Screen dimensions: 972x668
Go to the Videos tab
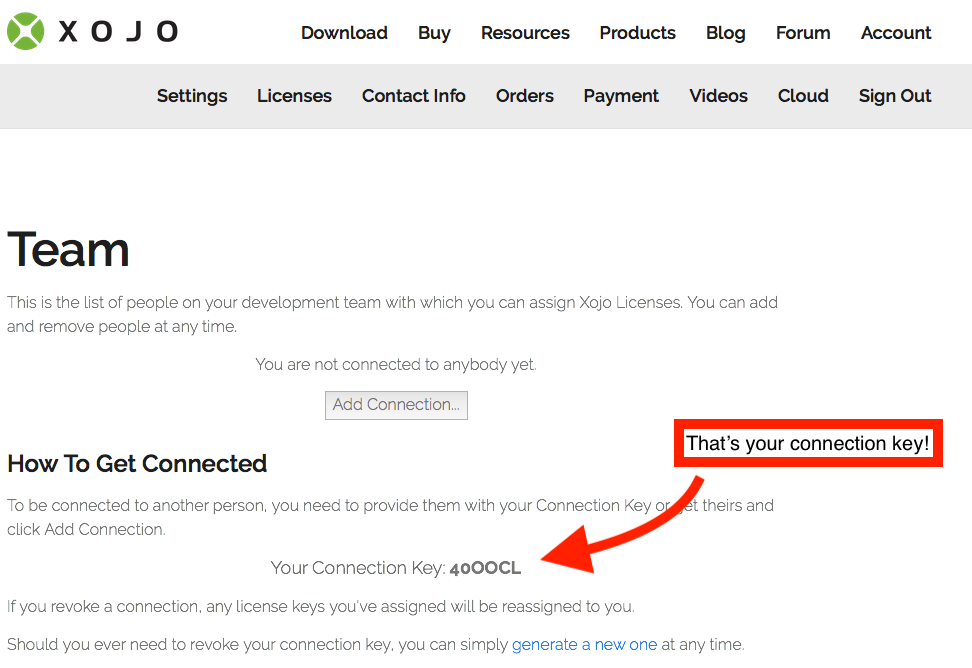(x=718, y=95)
